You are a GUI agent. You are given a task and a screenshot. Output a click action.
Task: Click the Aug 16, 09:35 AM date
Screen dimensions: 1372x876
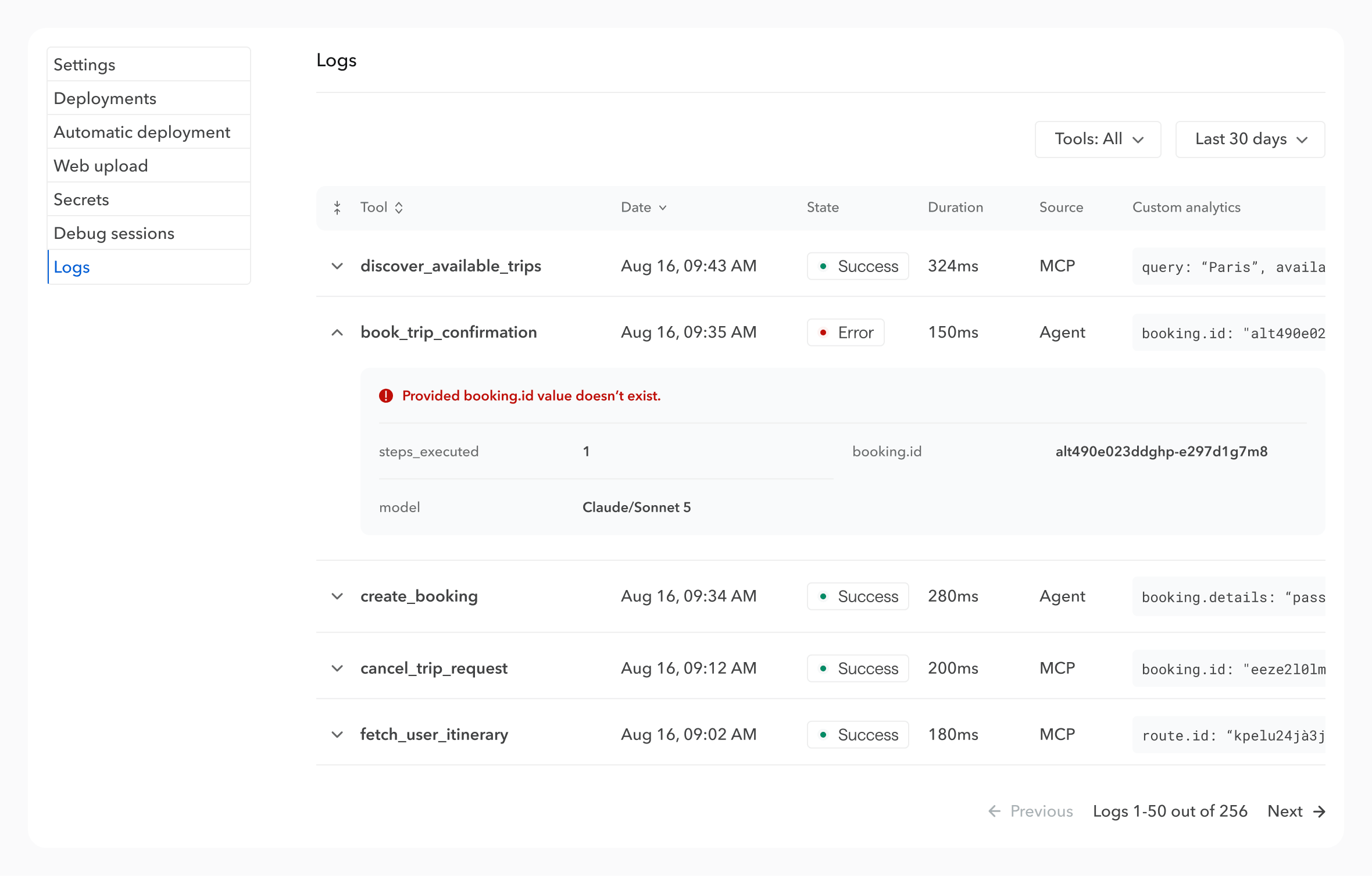pos(689,332)
